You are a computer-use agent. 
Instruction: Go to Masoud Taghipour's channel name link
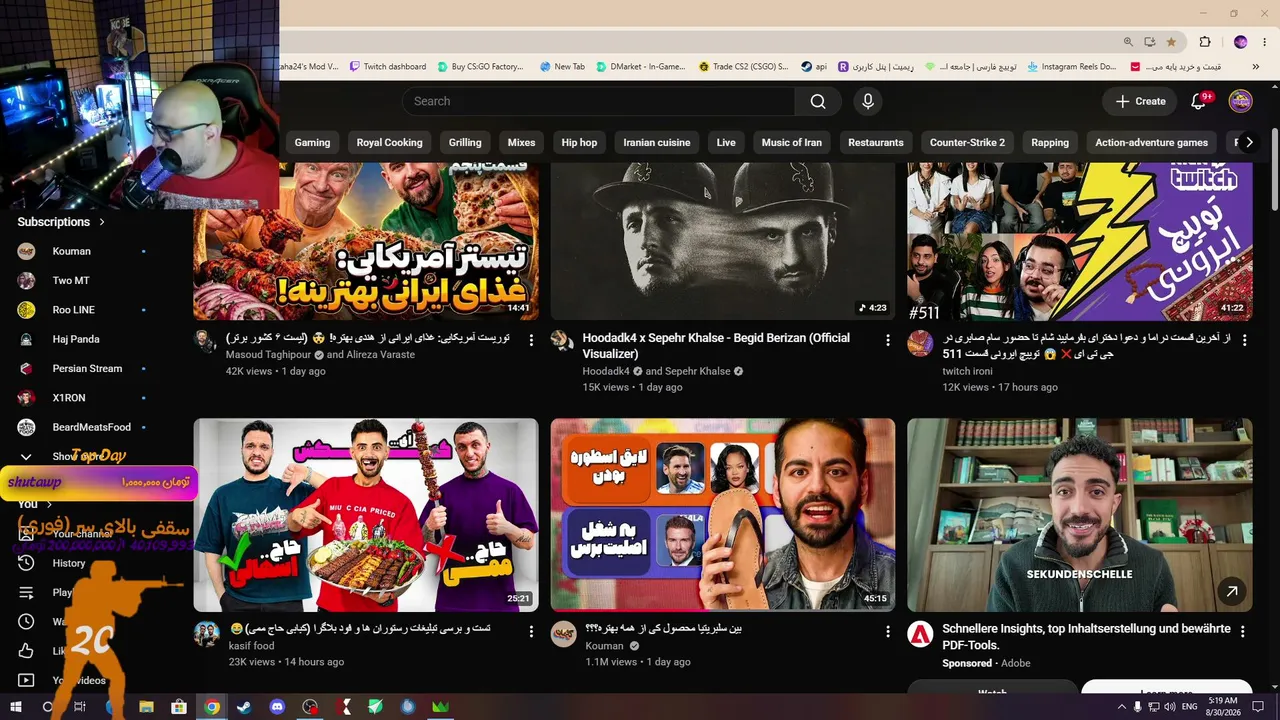(270, 355)
